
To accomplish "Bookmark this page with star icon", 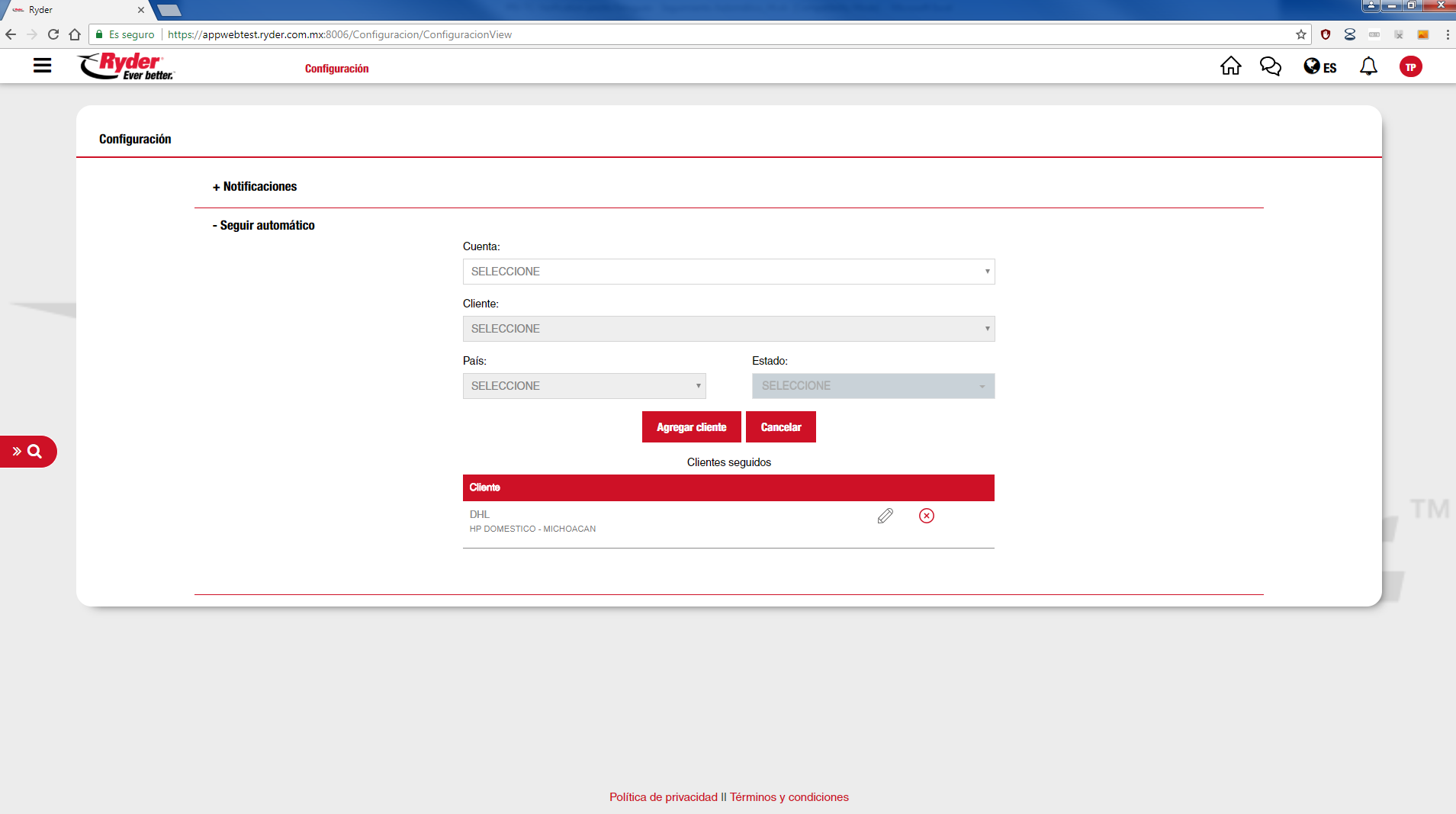I will [x=1300, y=34].
